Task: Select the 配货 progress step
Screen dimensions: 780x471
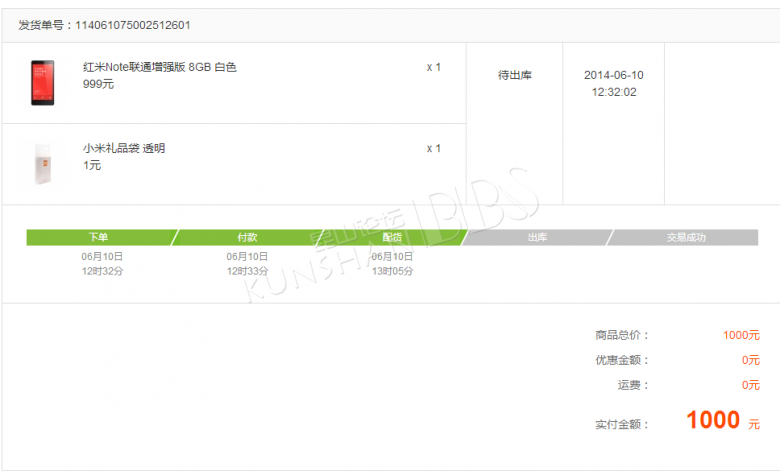Action: point(392,237)
